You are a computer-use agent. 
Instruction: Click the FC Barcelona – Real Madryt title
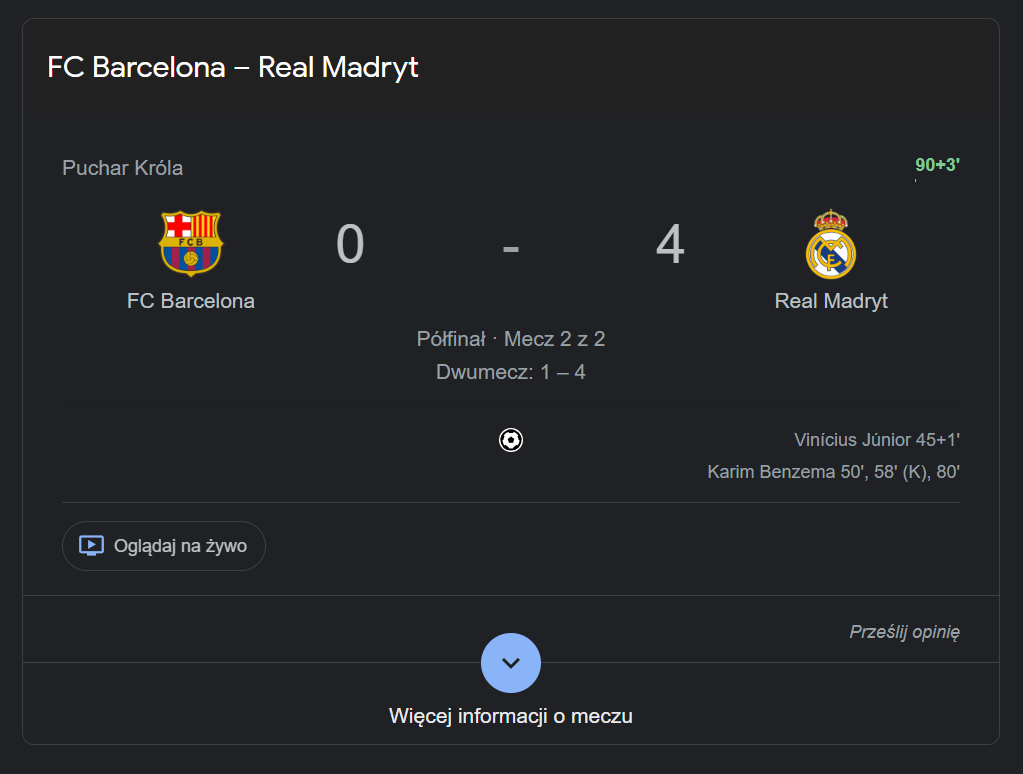[233, 67]
